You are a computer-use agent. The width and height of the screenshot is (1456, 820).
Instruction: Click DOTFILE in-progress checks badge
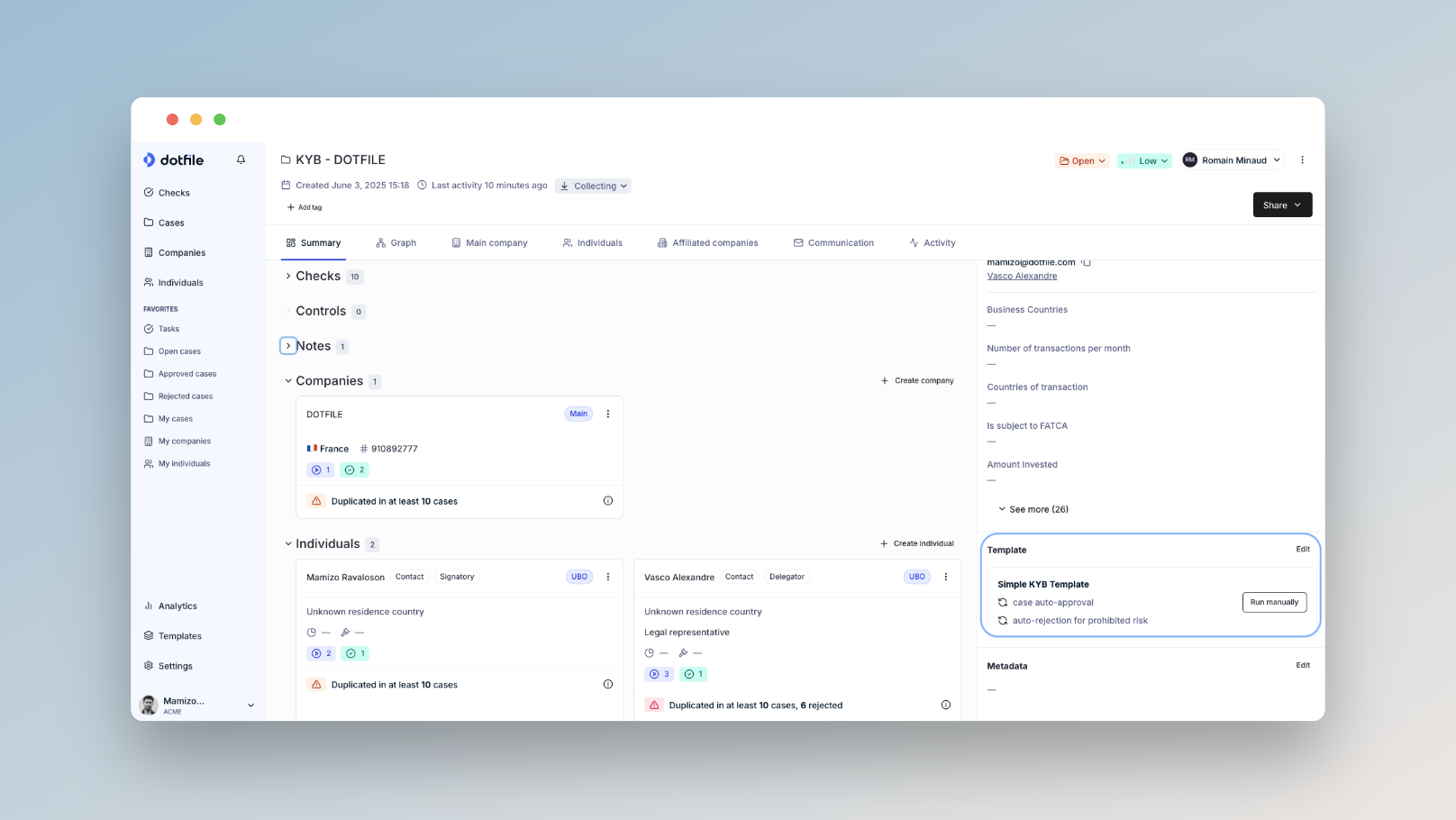point(321,469)
